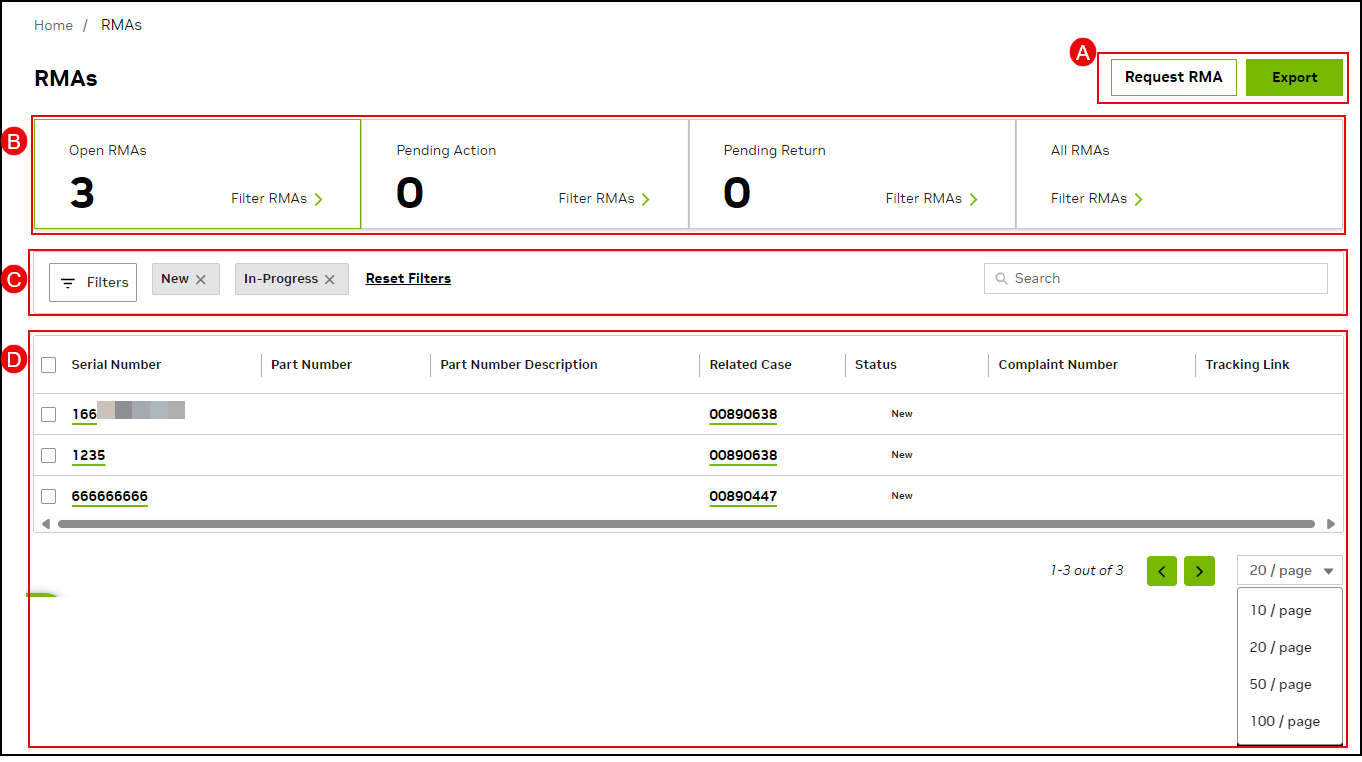The image size is (1362, 762).
Task: Select the Pending Action card
Action: click(x=525, y=174)
